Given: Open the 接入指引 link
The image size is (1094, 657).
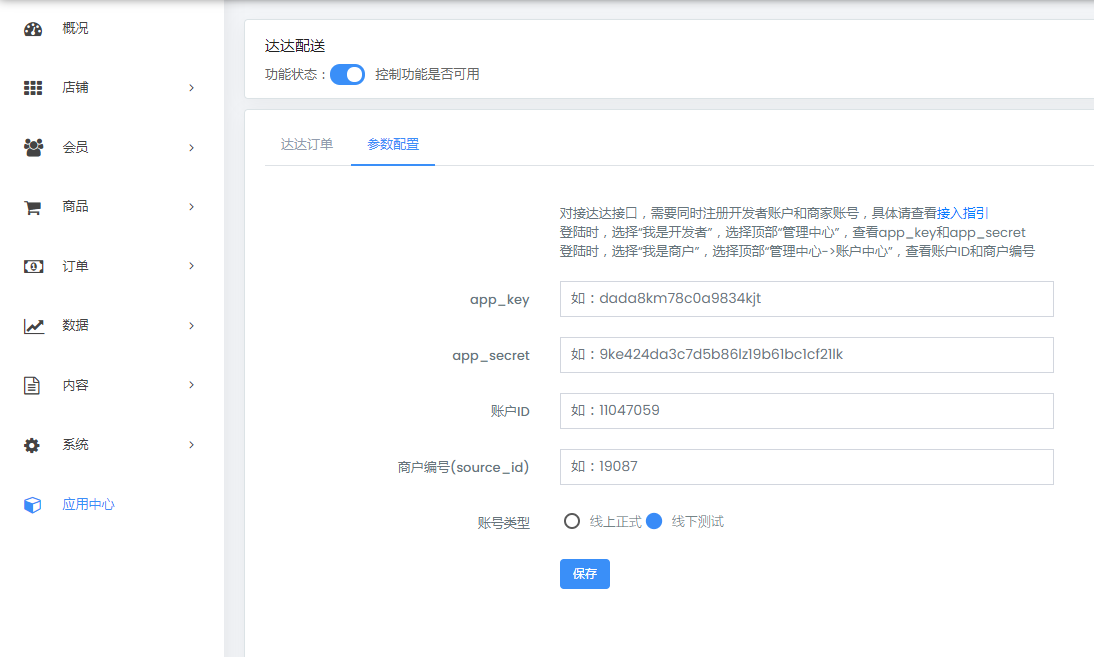Looking at the screenshot, I should pos(962,213).
